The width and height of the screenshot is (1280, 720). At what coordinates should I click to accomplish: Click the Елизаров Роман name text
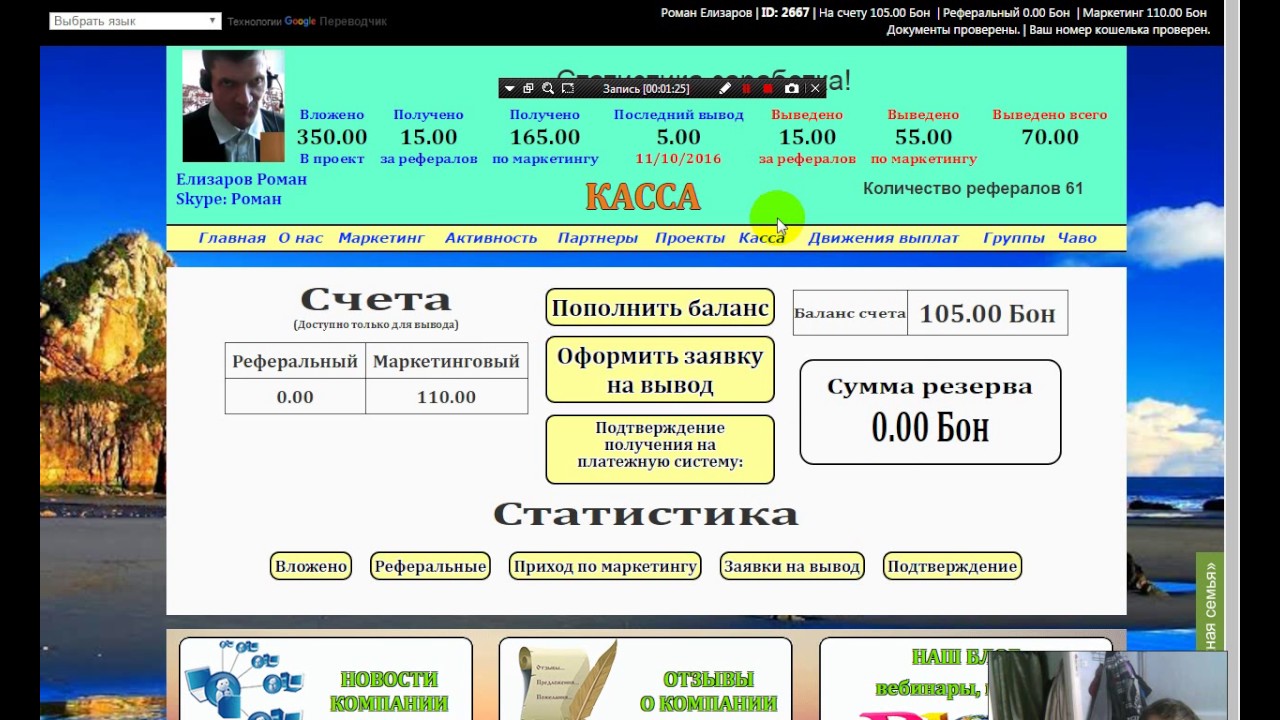point(241,179)
